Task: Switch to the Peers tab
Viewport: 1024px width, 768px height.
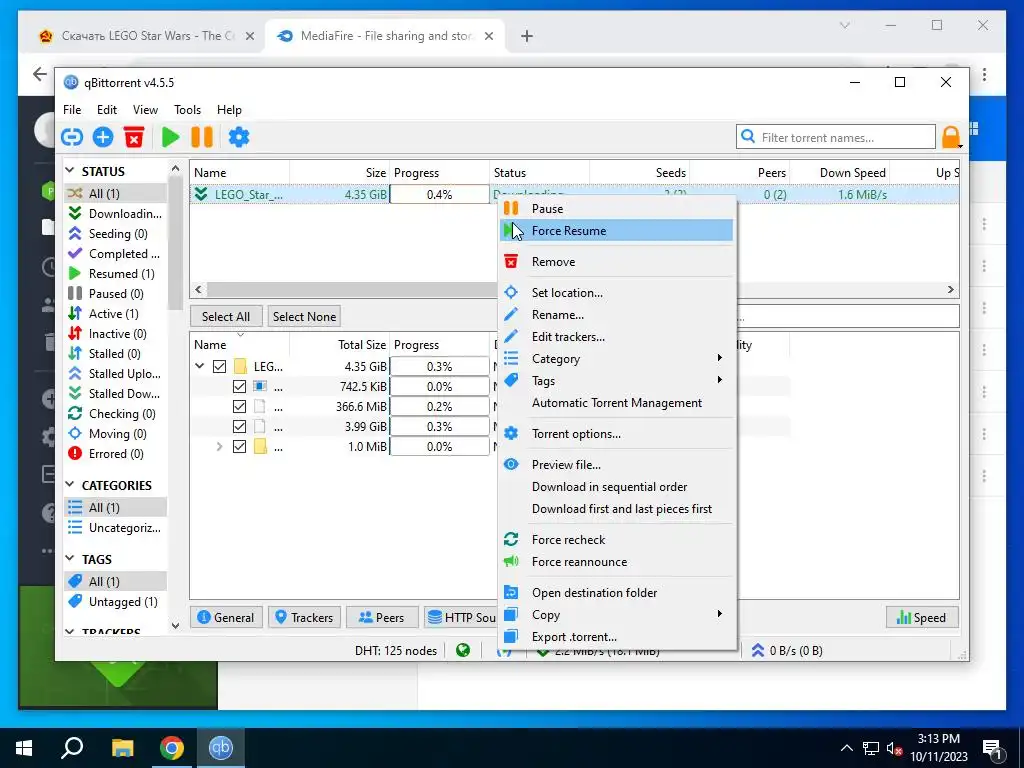Action: (x=382, y=617)
